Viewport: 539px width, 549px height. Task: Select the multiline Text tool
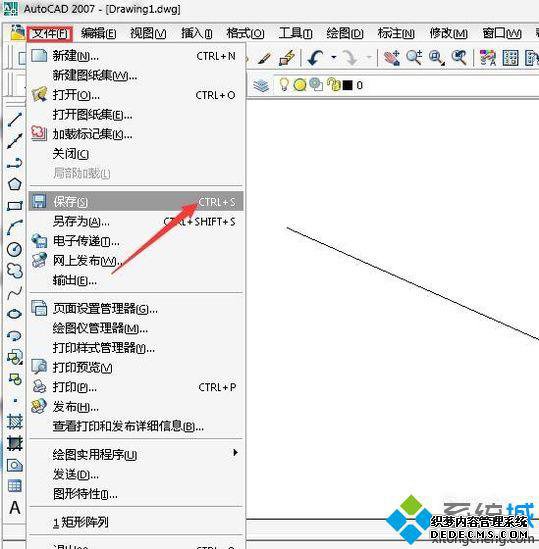15,507
